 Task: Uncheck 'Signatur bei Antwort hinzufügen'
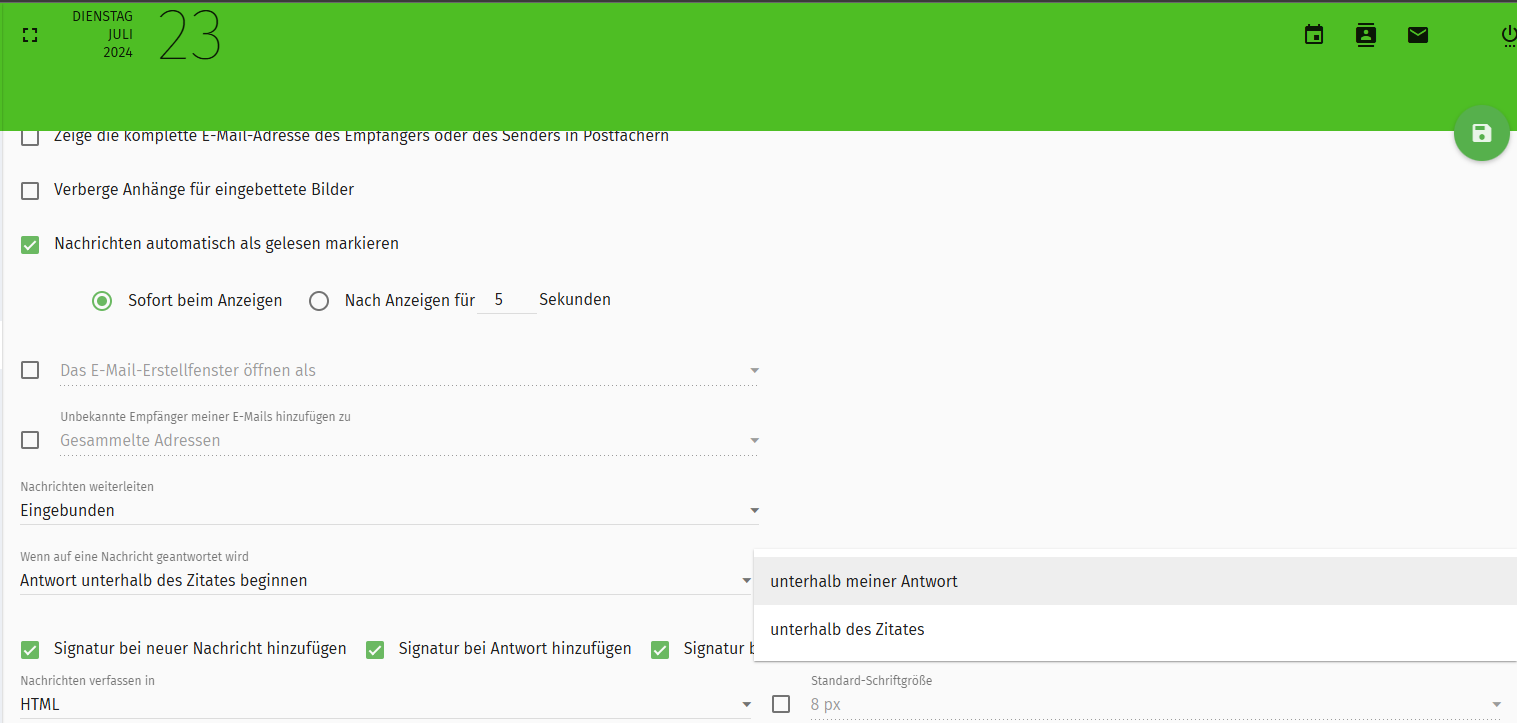point(374,649)
